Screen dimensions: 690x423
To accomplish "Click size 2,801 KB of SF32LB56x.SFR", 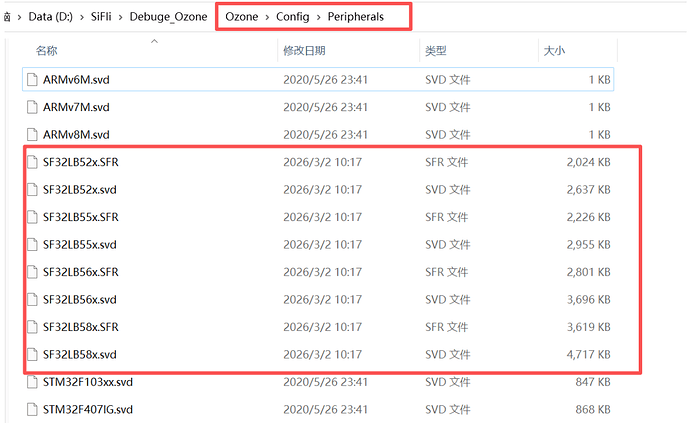I will (588, 272).
